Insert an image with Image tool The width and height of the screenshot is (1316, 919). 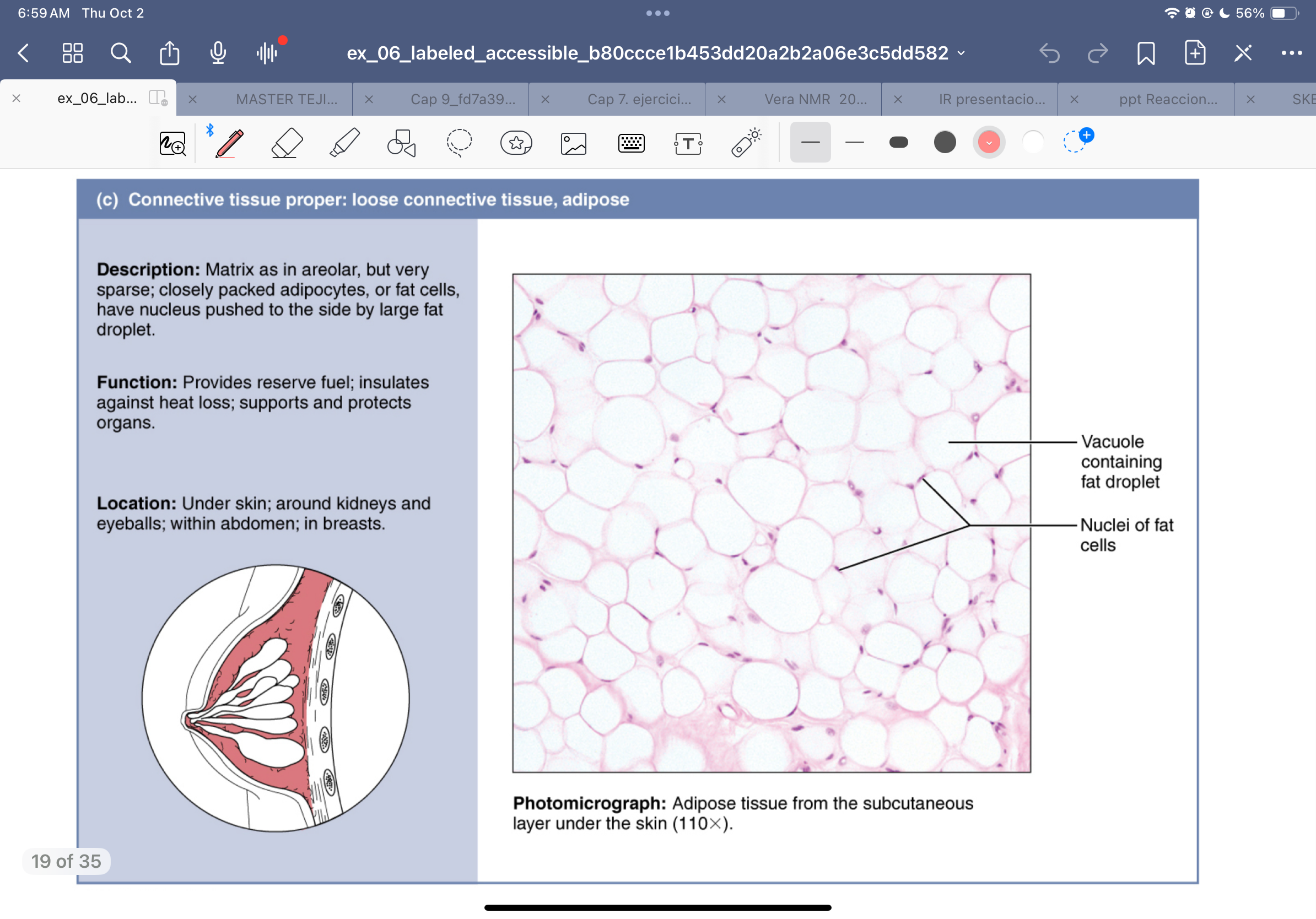[x=573, y=144]
